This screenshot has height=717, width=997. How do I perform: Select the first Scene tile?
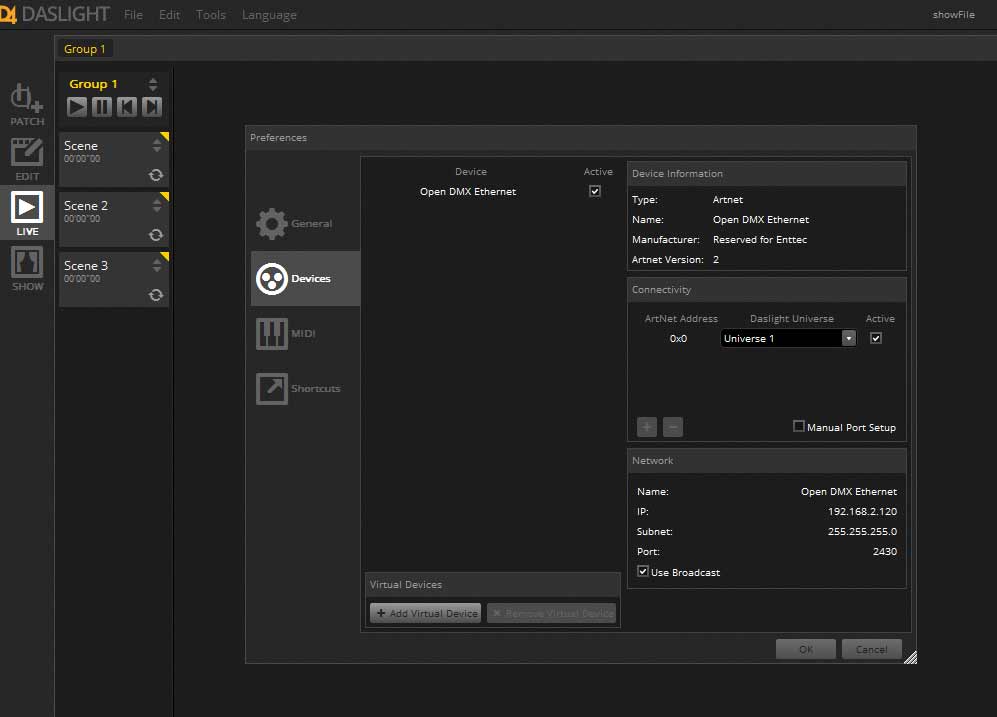[114, 160]
